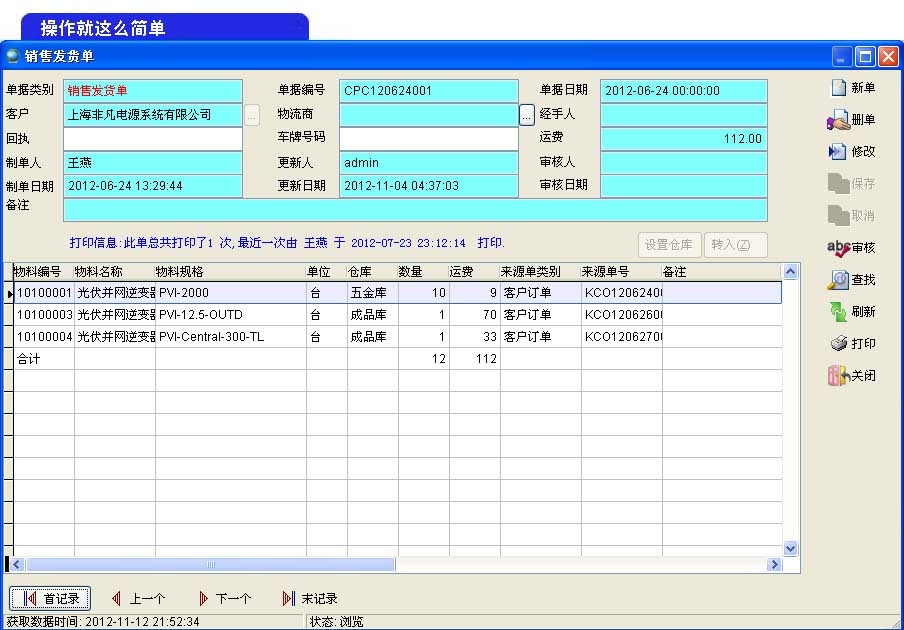
Task: Click the 查找 (search) icon
Action: pos(838,280)
